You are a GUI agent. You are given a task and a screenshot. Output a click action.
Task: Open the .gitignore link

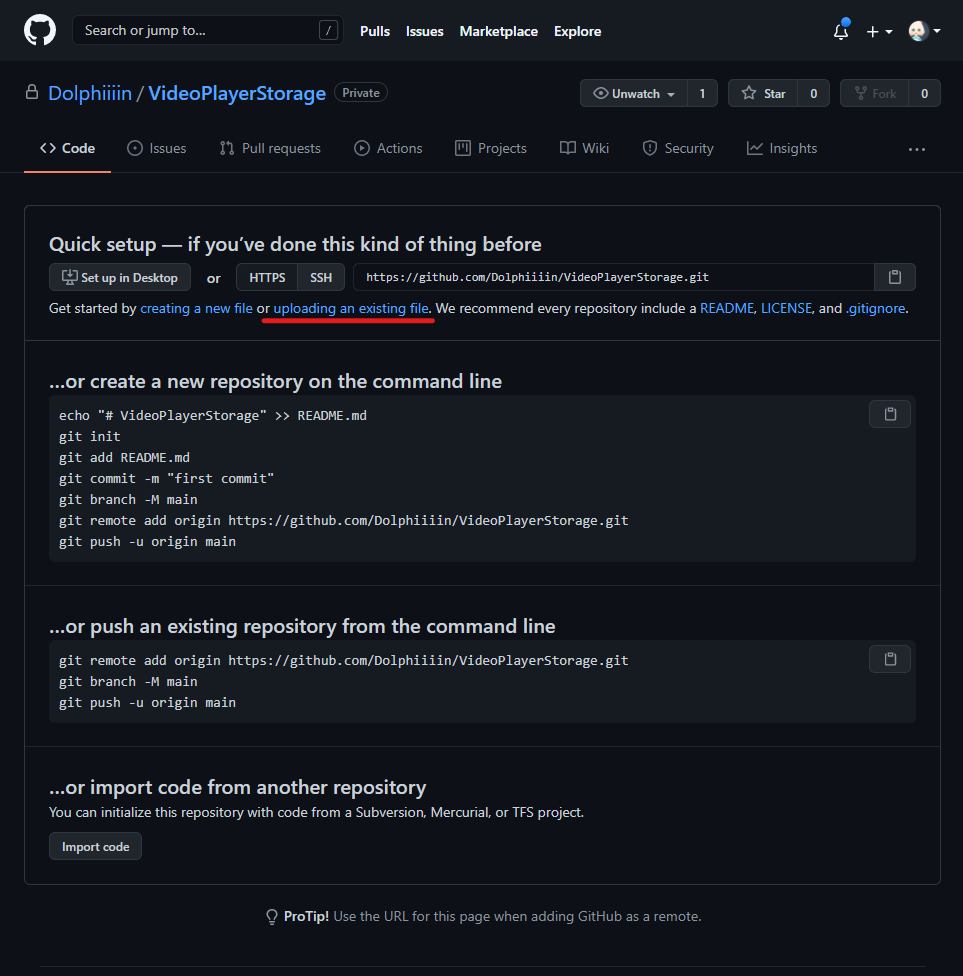pos(875,308)
